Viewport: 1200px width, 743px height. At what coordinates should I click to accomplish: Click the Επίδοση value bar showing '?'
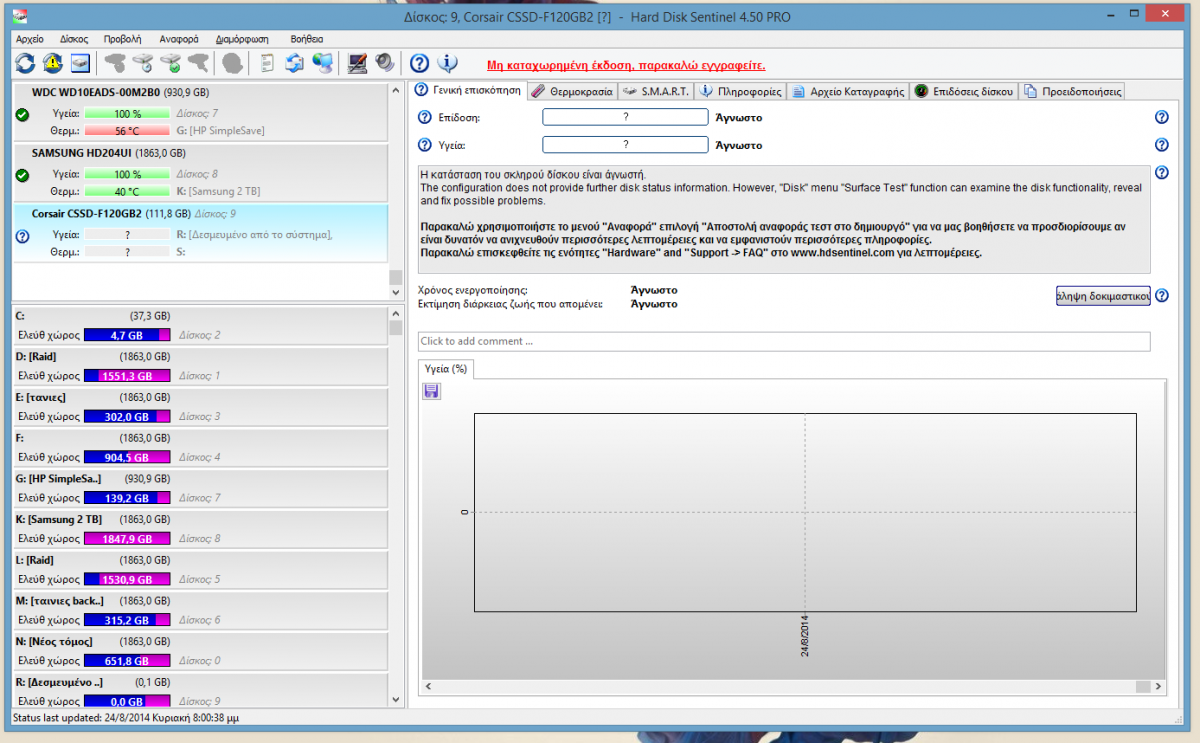pyautogui.click(x=625, y=117)
